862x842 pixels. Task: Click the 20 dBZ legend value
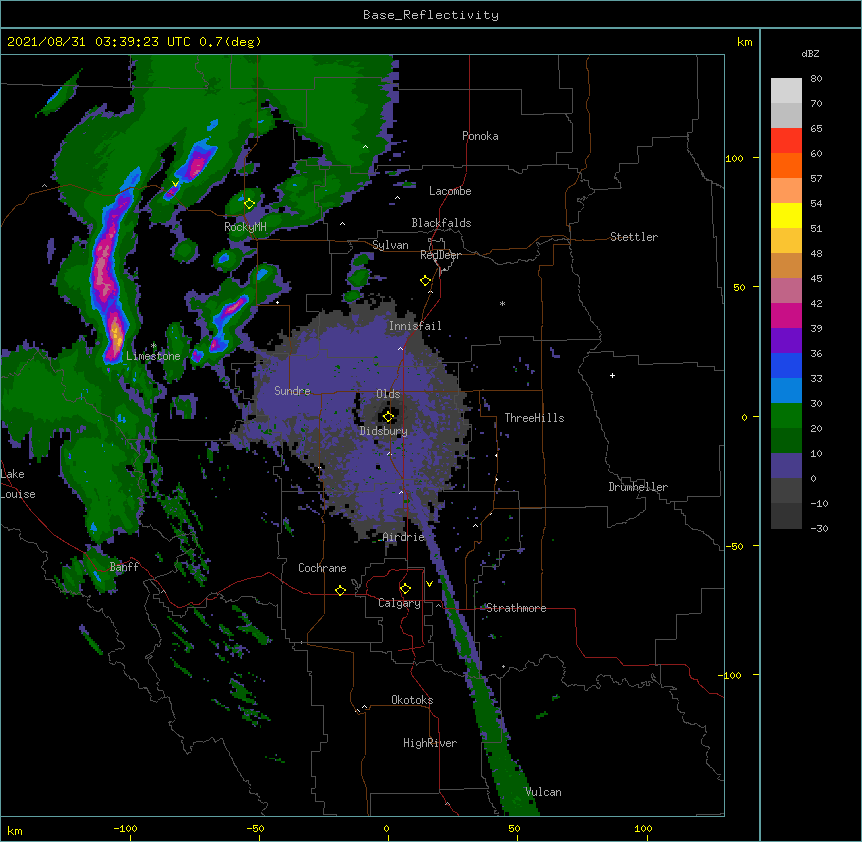pyautogui.click(x=816, y=429)
